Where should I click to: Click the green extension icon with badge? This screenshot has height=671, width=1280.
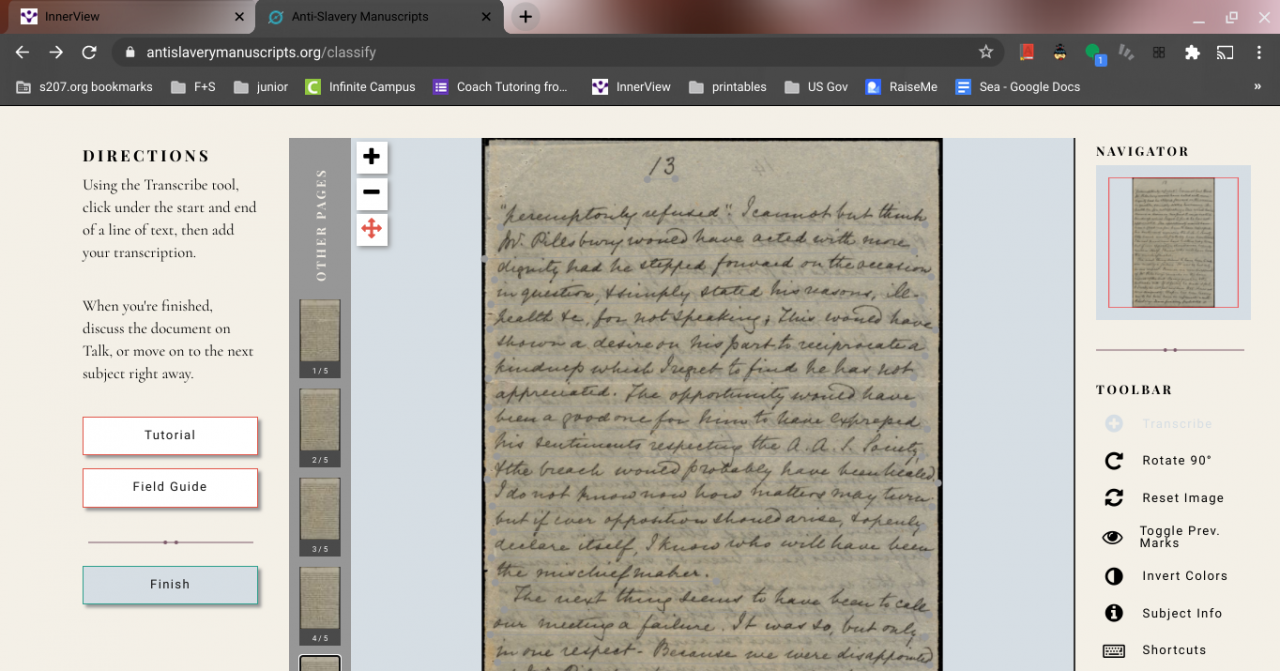click(1094, 53)
